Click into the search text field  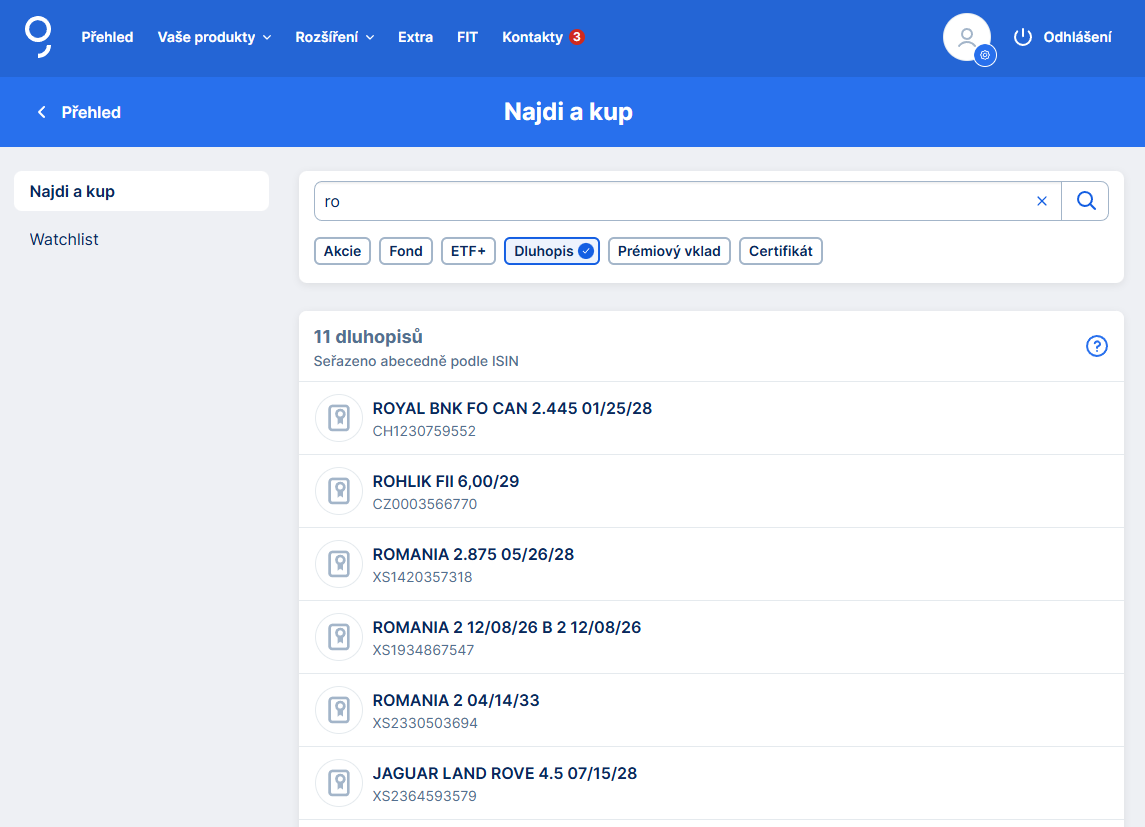670,201
